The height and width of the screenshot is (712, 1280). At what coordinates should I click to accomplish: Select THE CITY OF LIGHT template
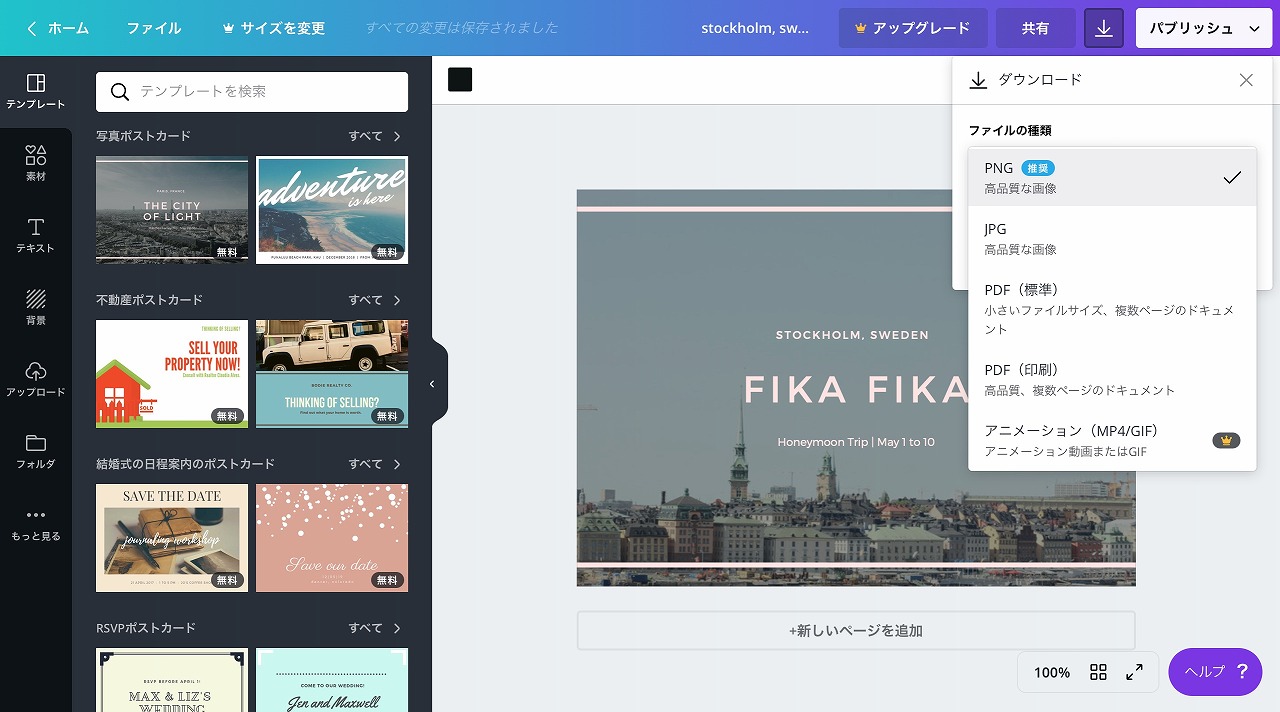click(172, 210)
